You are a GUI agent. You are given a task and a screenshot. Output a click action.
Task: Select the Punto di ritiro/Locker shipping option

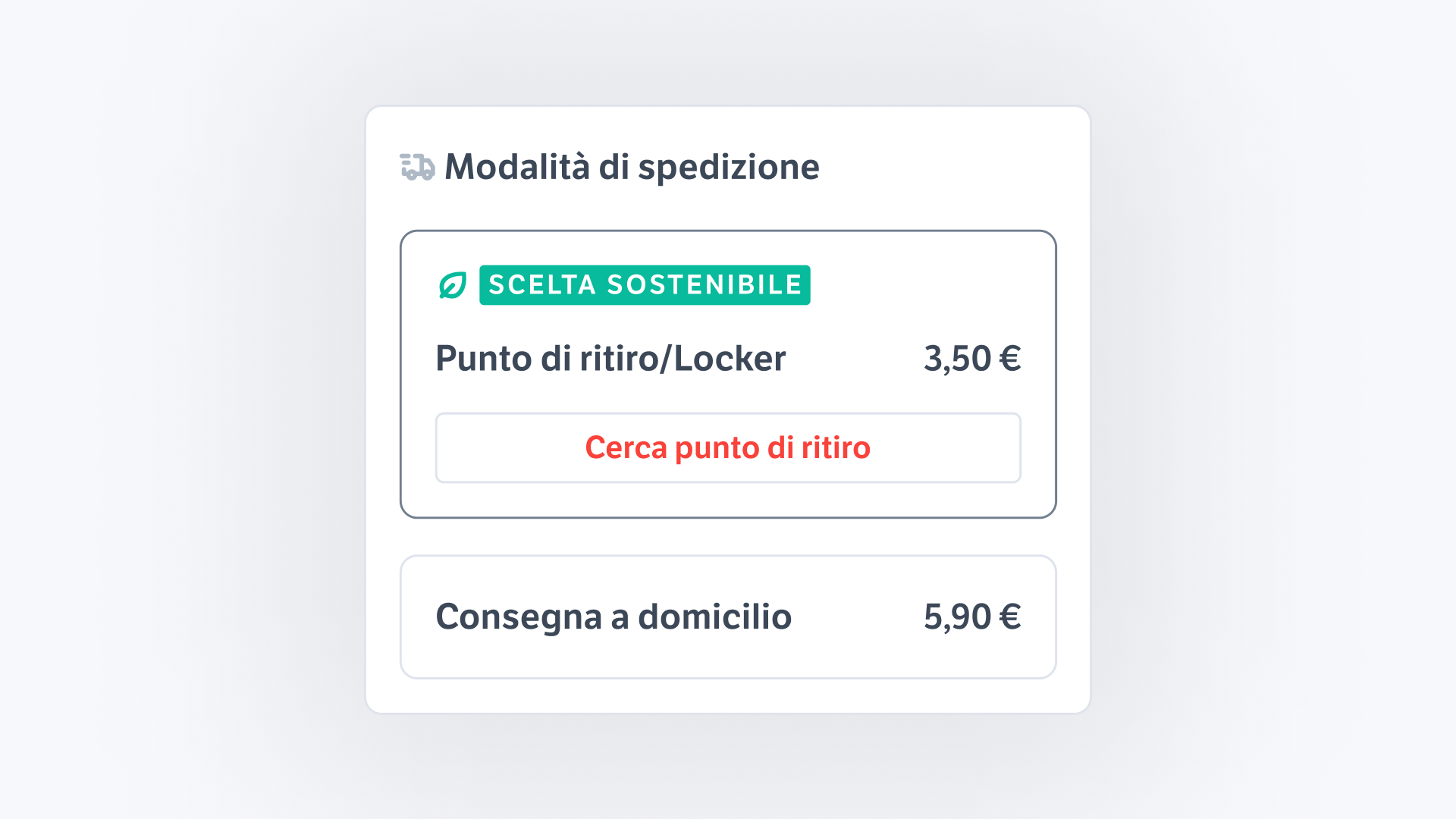(x=610, y=358)
